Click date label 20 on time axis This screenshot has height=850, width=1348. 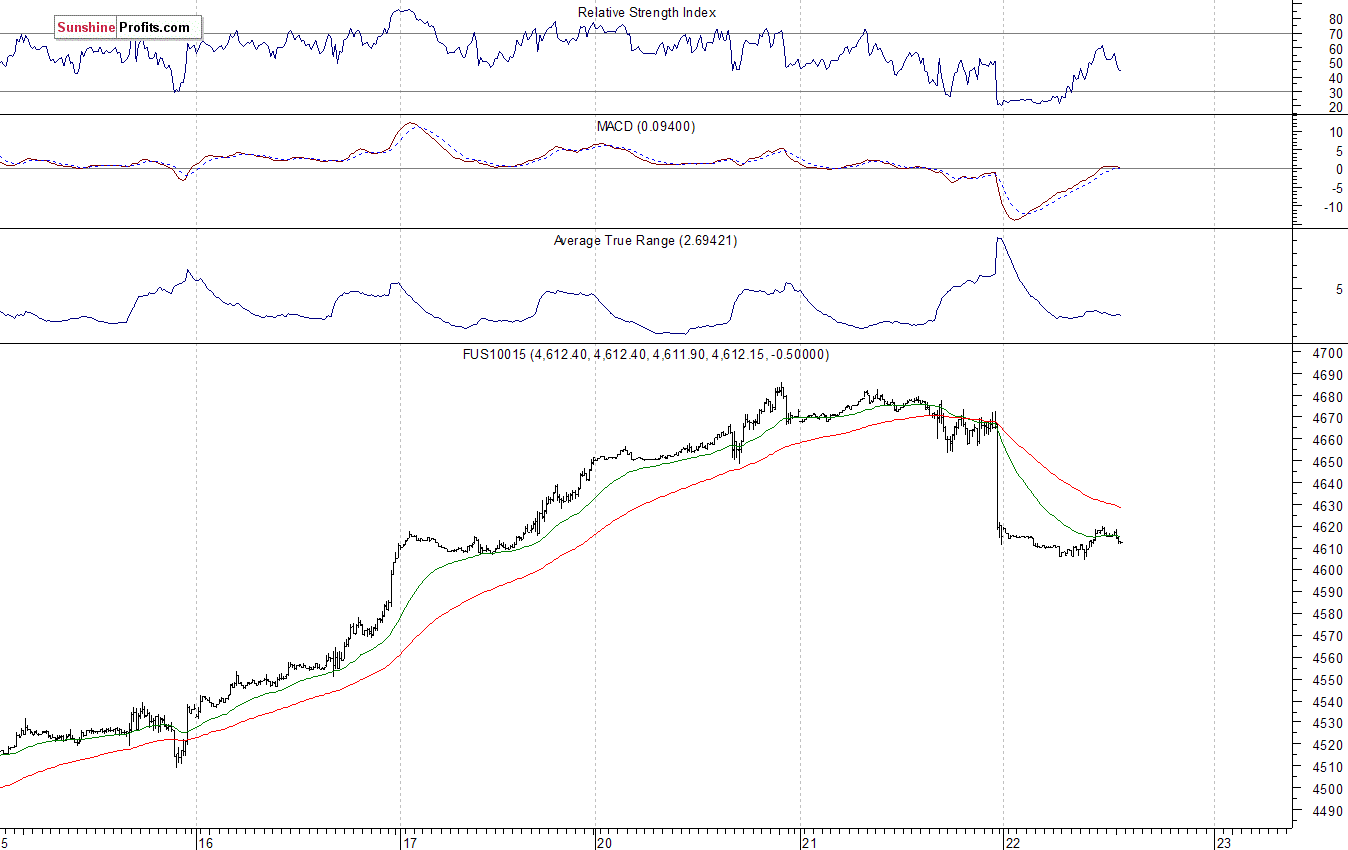(x=605, y=842)
